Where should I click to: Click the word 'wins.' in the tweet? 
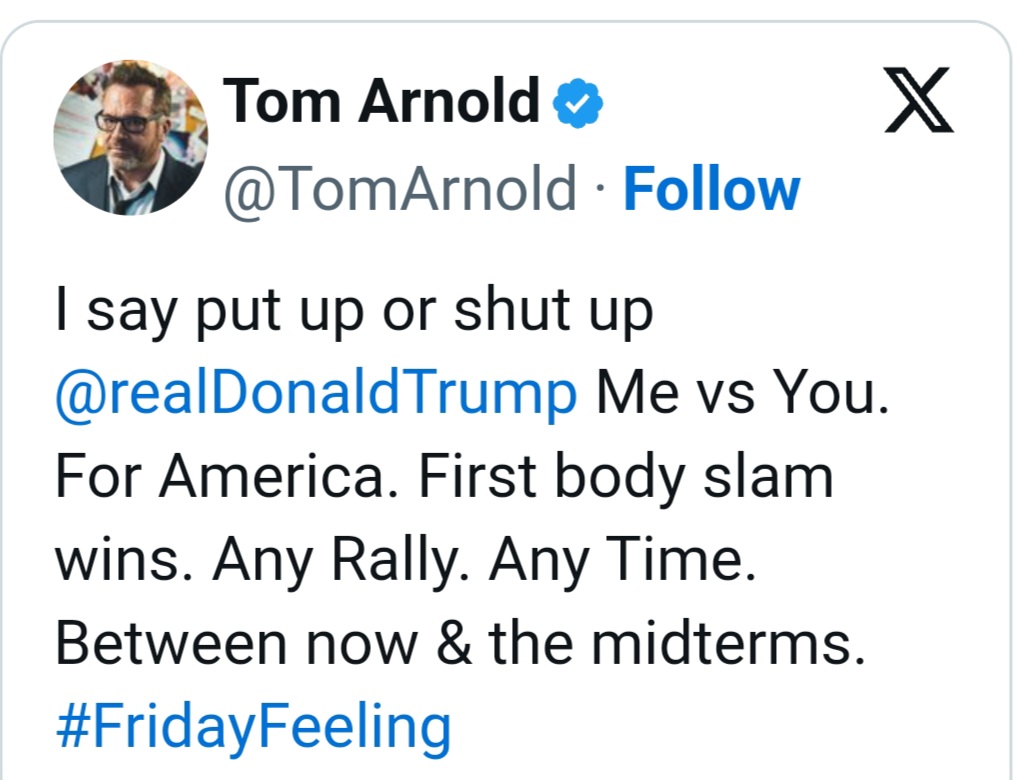click(x=123, y=560)
